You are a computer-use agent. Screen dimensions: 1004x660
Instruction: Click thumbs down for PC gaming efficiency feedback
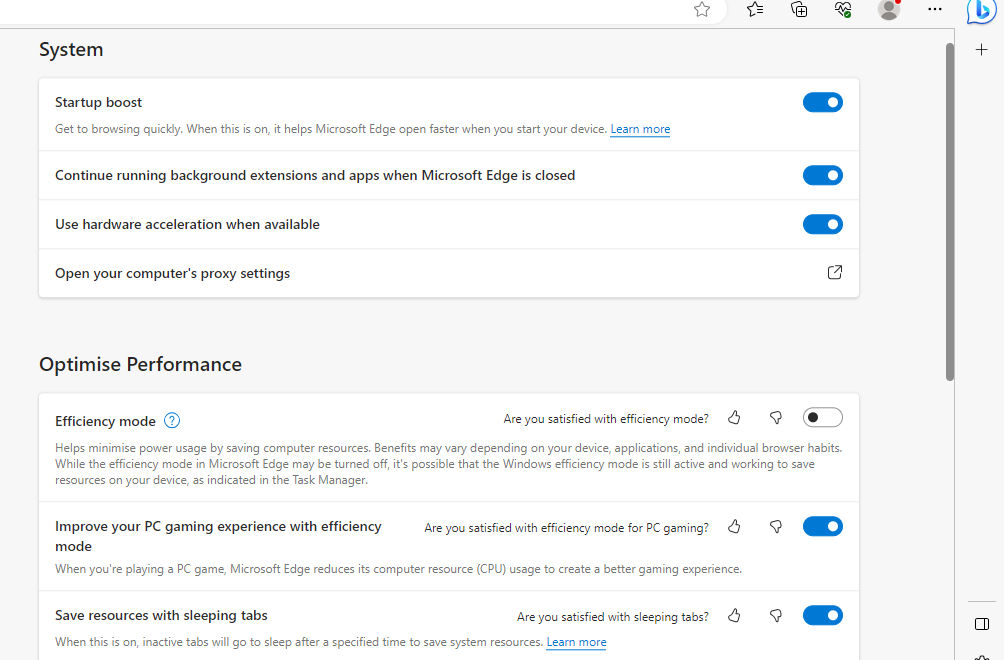pyautogui.click(x=775, y=526)
